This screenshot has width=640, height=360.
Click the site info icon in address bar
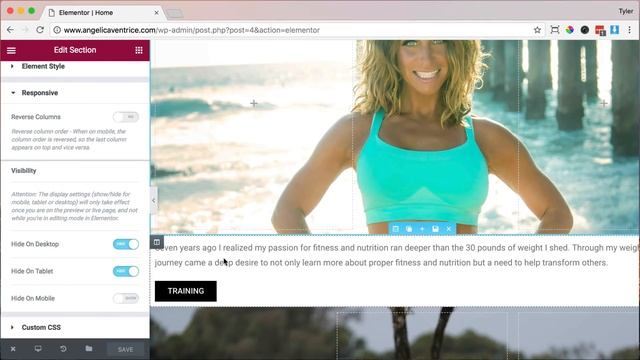coord(57,30)
